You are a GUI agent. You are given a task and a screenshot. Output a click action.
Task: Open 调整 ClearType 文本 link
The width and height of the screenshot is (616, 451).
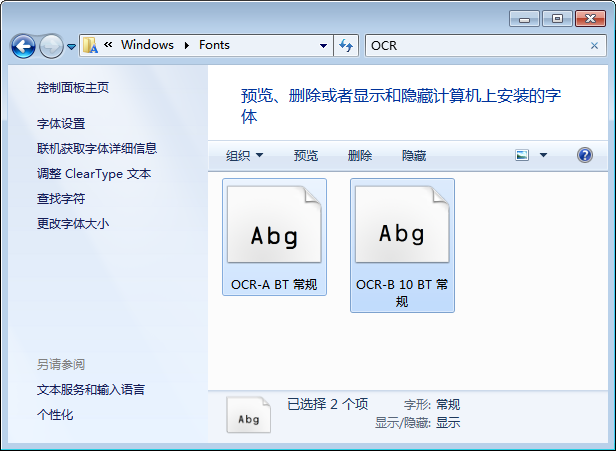(x=94, y=174)
